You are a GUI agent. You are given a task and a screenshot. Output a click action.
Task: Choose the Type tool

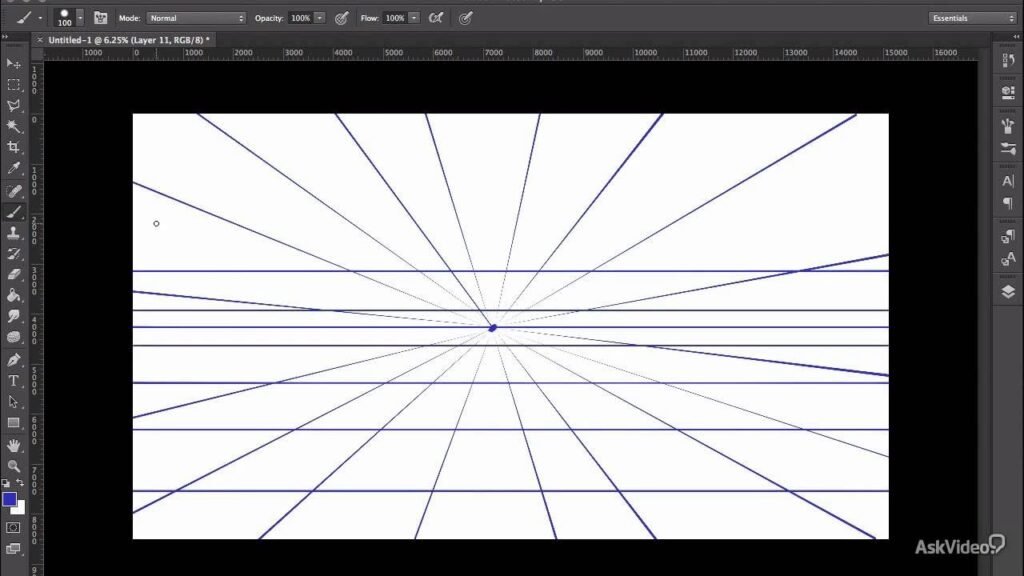tap(14, 380)
